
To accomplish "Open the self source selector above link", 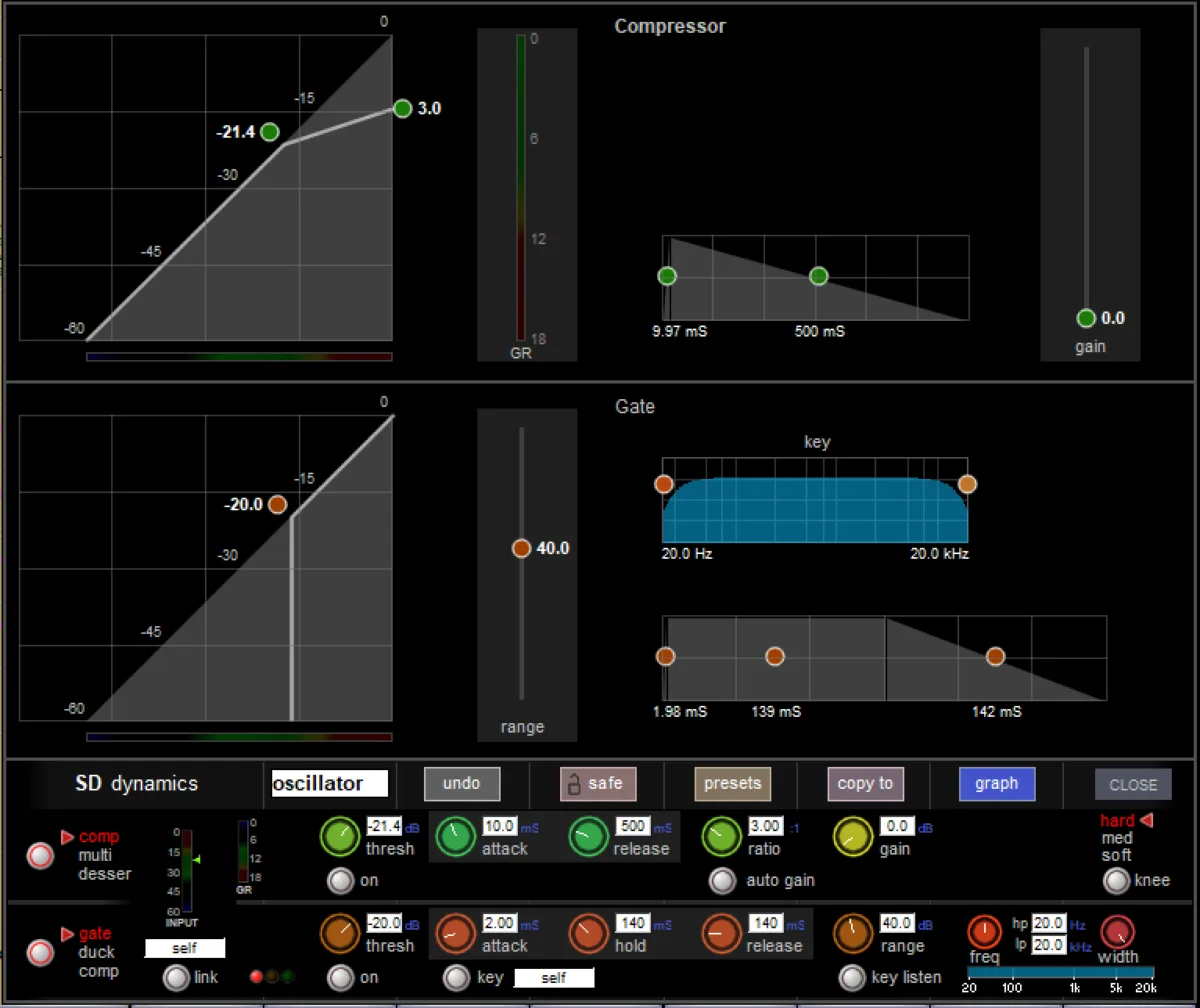I will (x=185, y=948).
